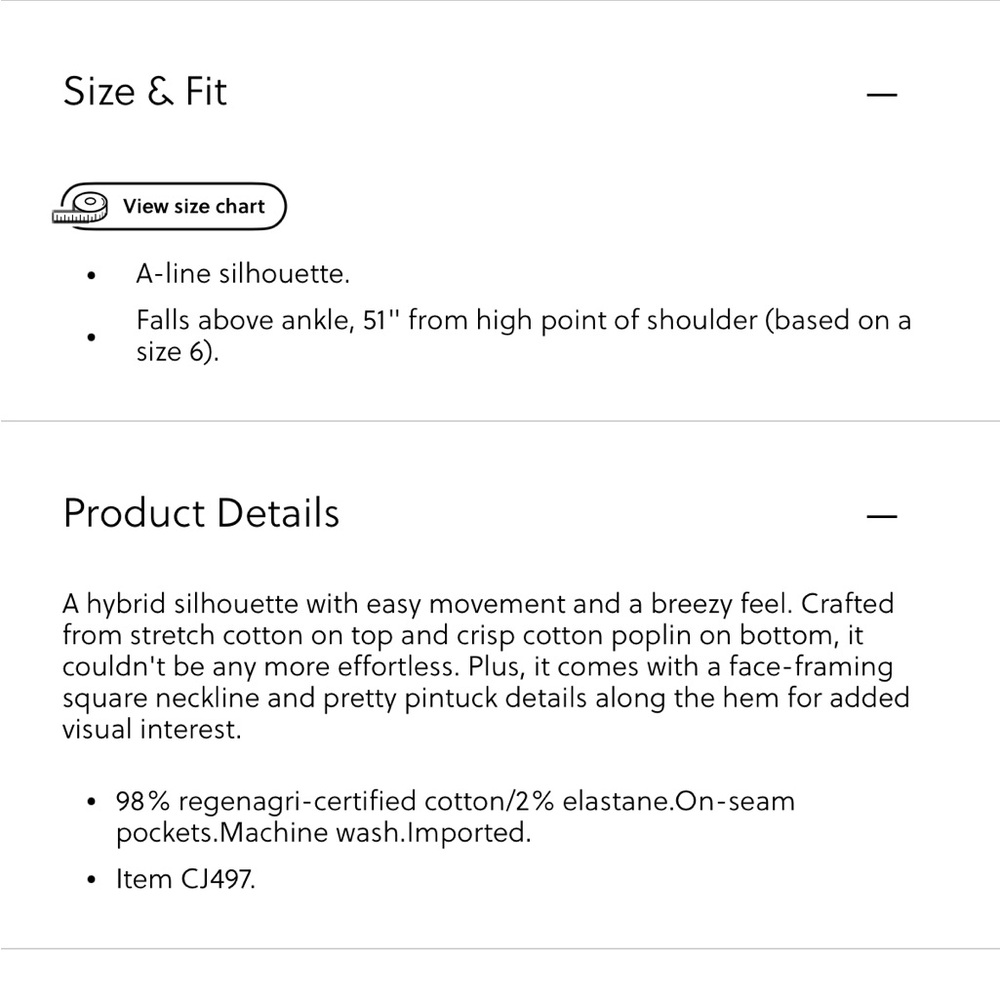Click the words "visual interest." in description
This screenshot has width=1000, height=1000.
pos(152,729)
